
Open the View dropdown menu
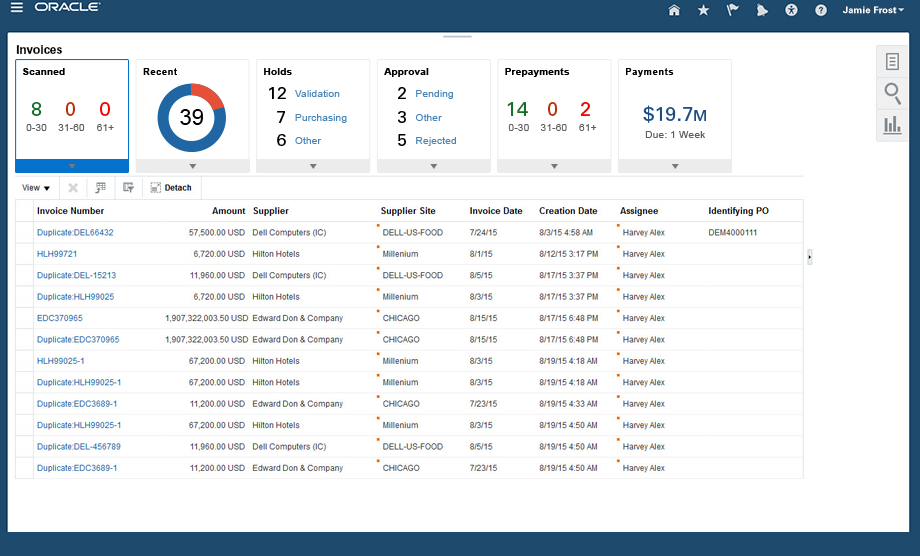pyautogui.click(x=36, y=188)
